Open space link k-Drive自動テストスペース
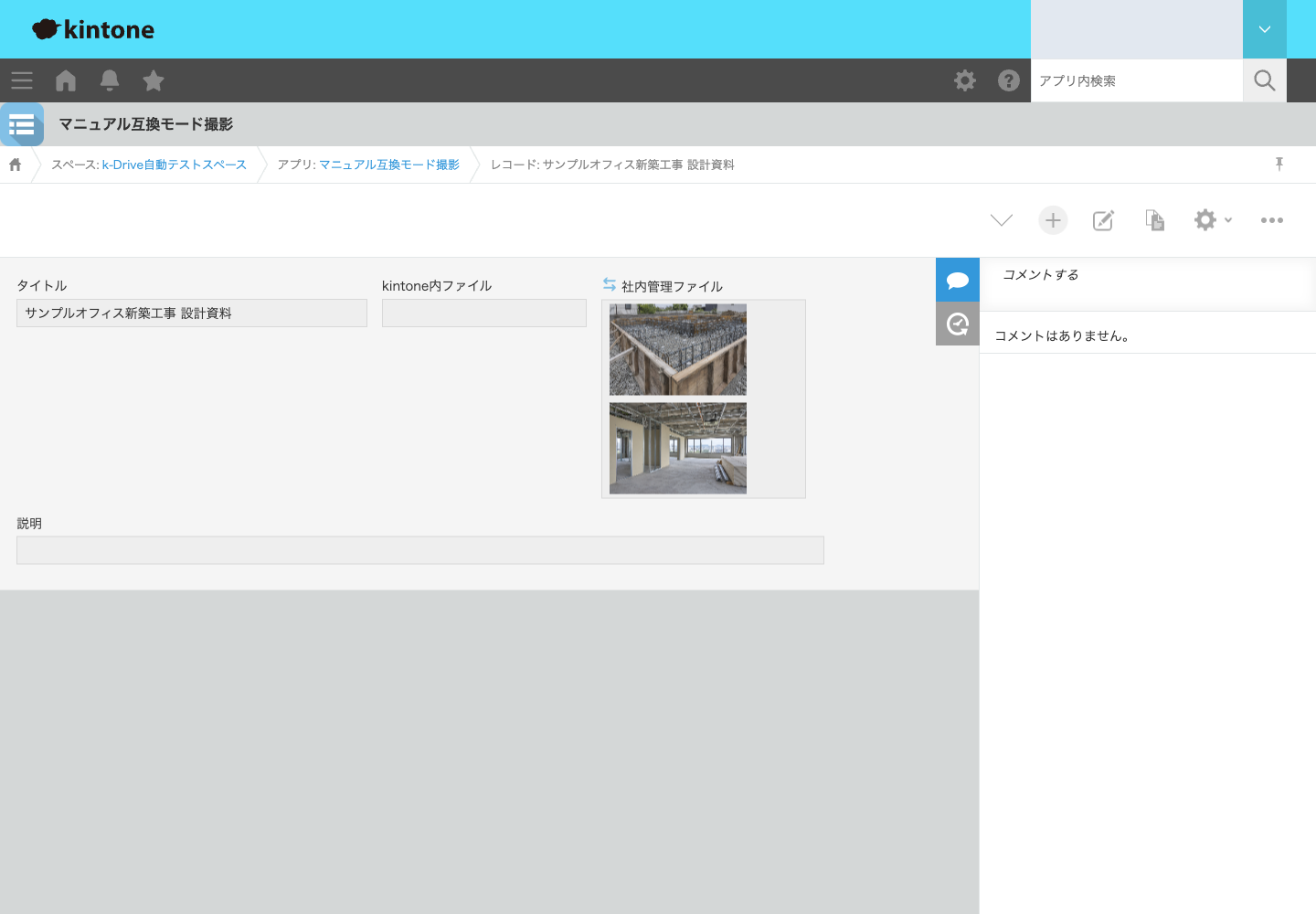1316x914 pixels. (x=174, y=165)
